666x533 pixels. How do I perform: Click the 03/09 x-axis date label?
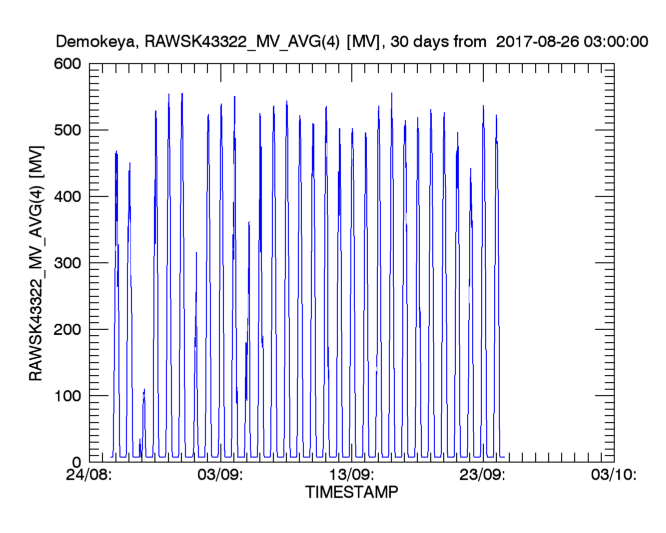(x=220, y=476)
